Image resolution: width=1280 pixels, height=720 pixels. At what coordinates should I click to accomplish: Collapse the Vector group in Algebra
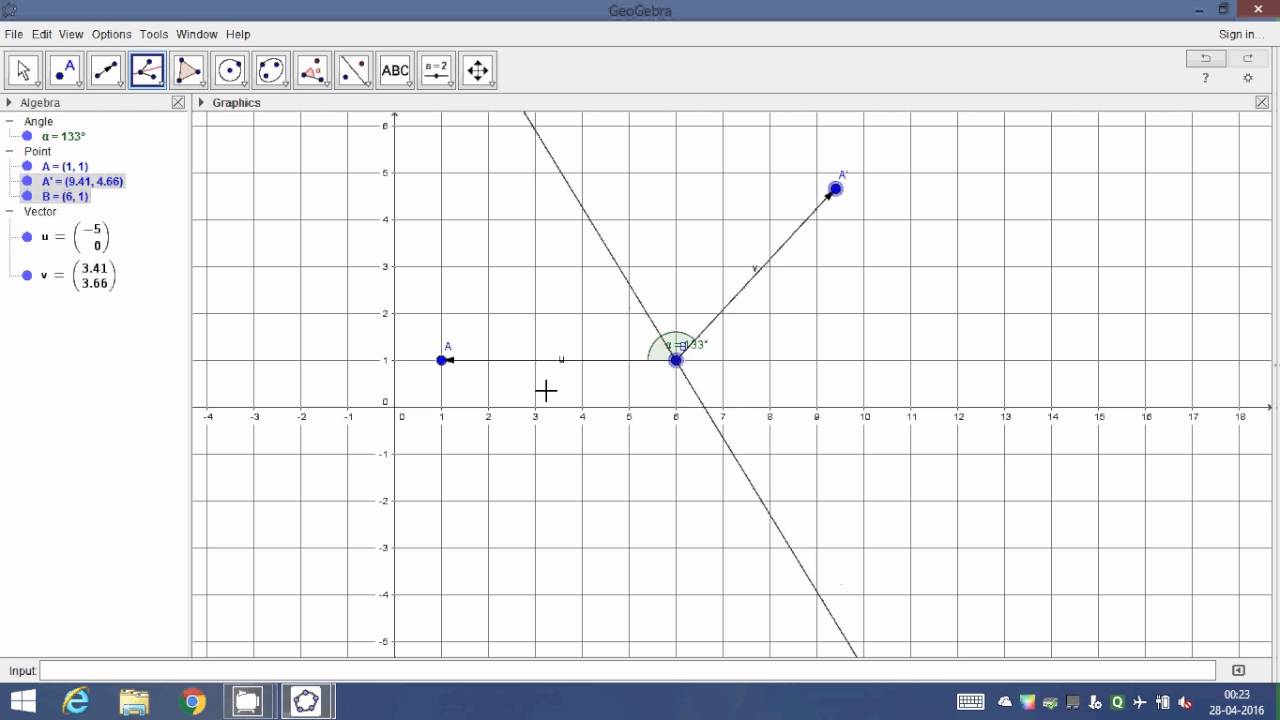click(10, 211)
